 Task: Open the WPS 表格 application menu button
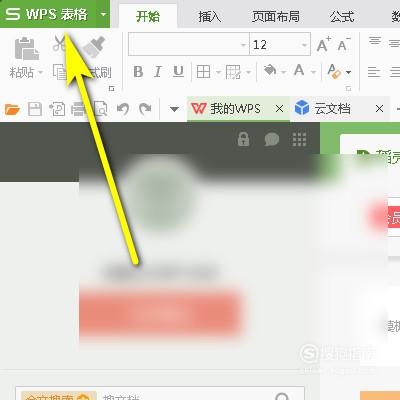click(48, 14)
